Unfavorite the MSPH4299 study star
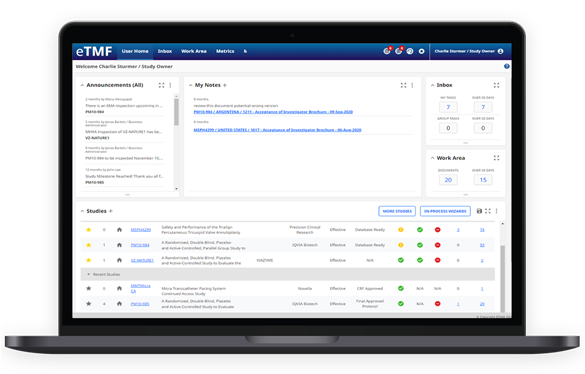Image resolution: width=585 pixels, height=374 pixels. (88, 230)
